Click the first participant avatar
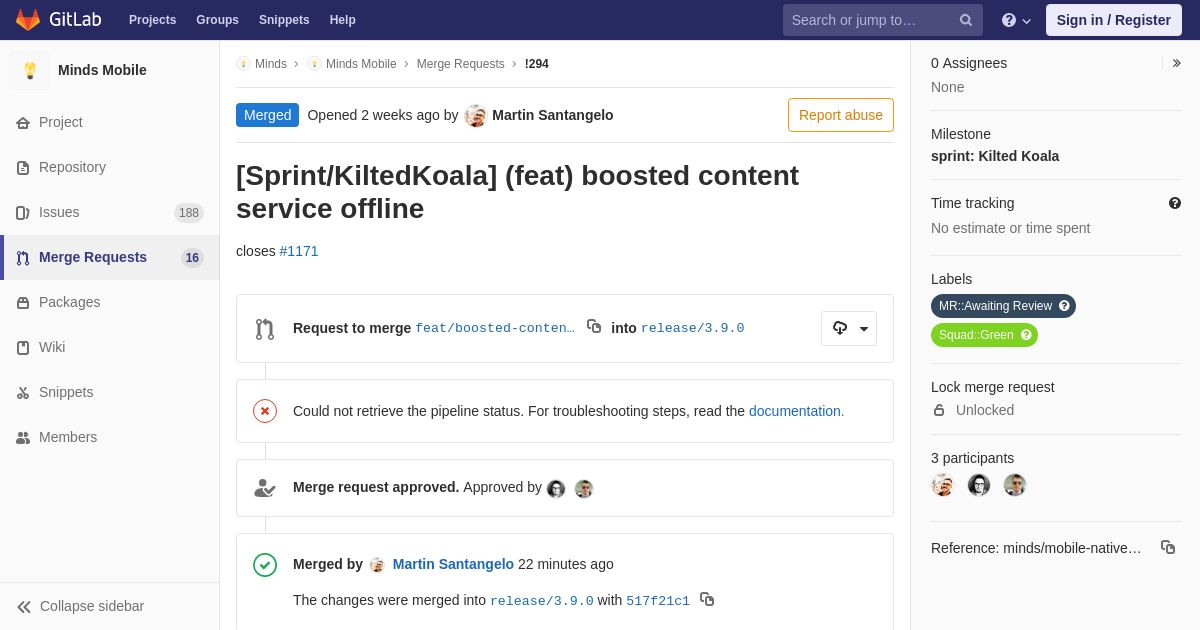 coord(943,485)
